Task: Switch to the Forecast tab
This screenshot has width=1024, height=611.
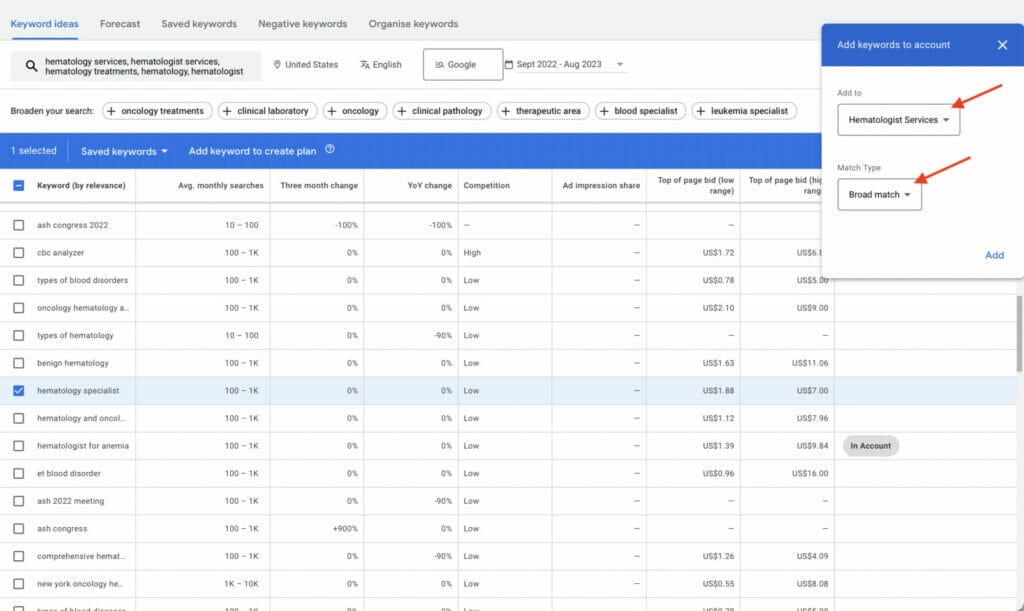Action: click(x=120, y=24)
